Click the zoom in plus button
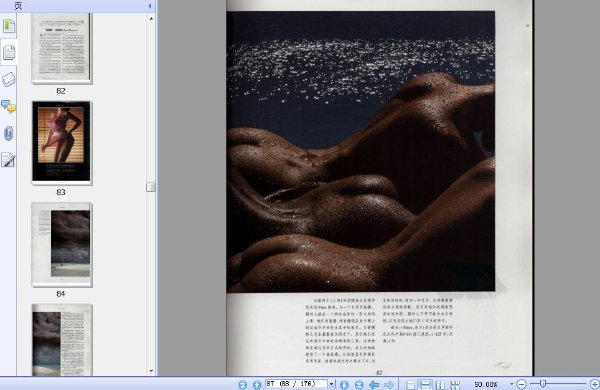Viewport: 600px width, 390px height. coord(595,384)
